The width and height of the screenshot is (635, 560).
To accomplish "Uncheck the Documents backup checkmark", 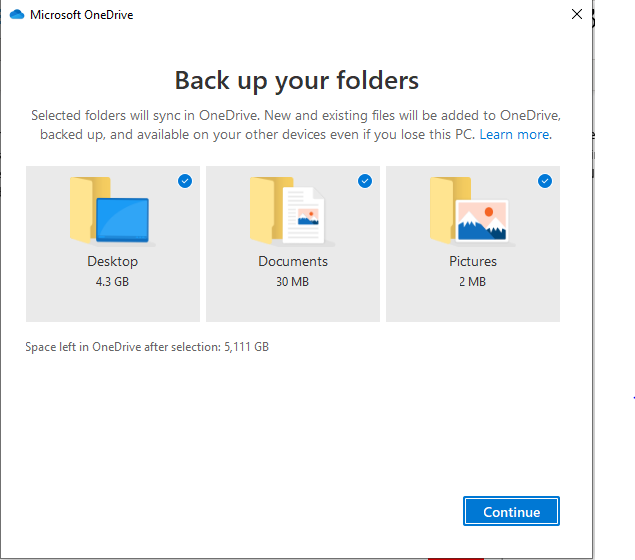I will 365,181.
